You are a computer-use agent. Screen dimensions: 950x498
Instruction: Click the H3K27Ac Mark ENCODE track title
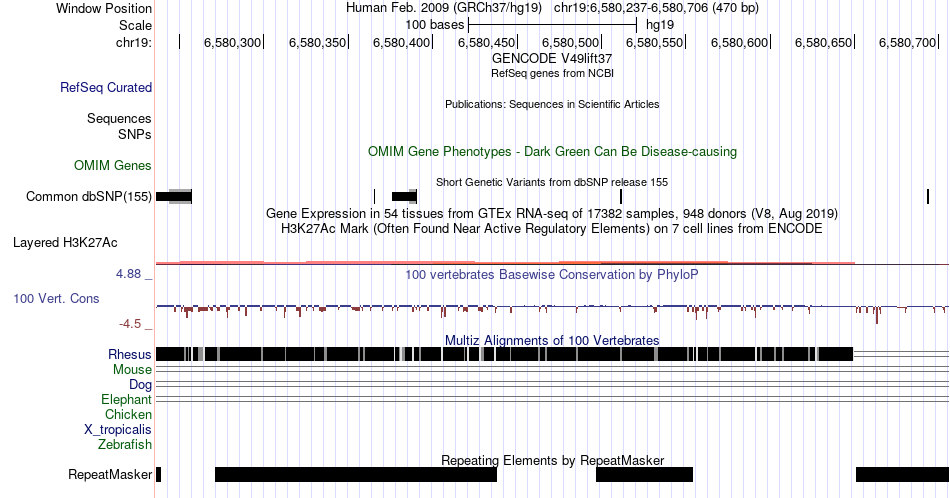coord(552,228)
